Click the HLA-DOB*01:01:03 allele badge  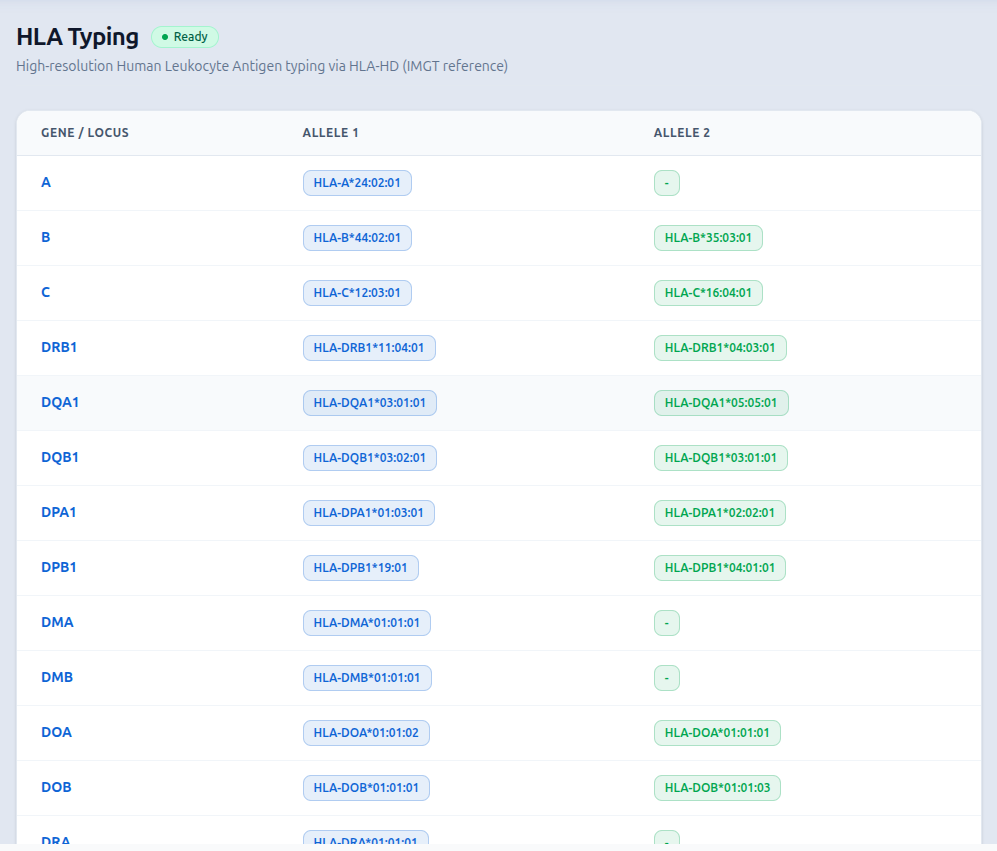click(717, 788)
